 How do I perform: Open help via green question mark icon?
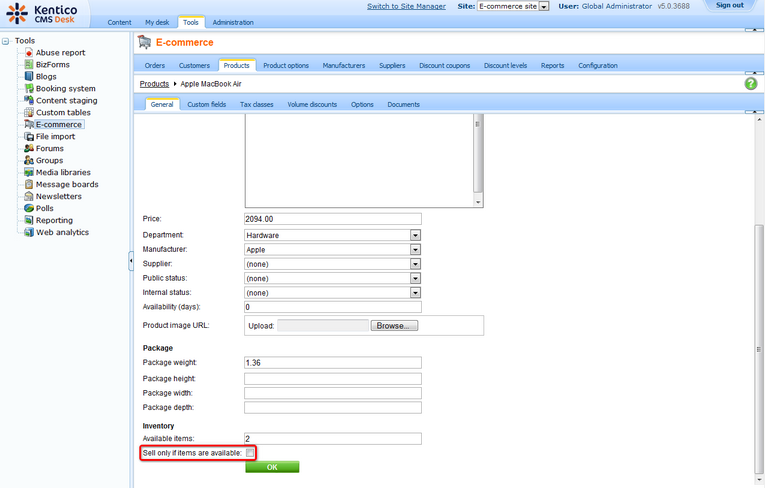click(750, 84)
